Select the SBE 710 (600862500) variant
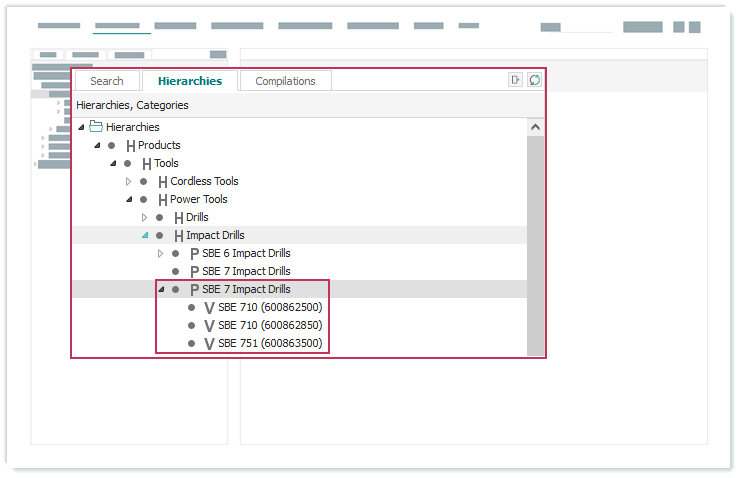740x478 pixels. pos(270,307)
